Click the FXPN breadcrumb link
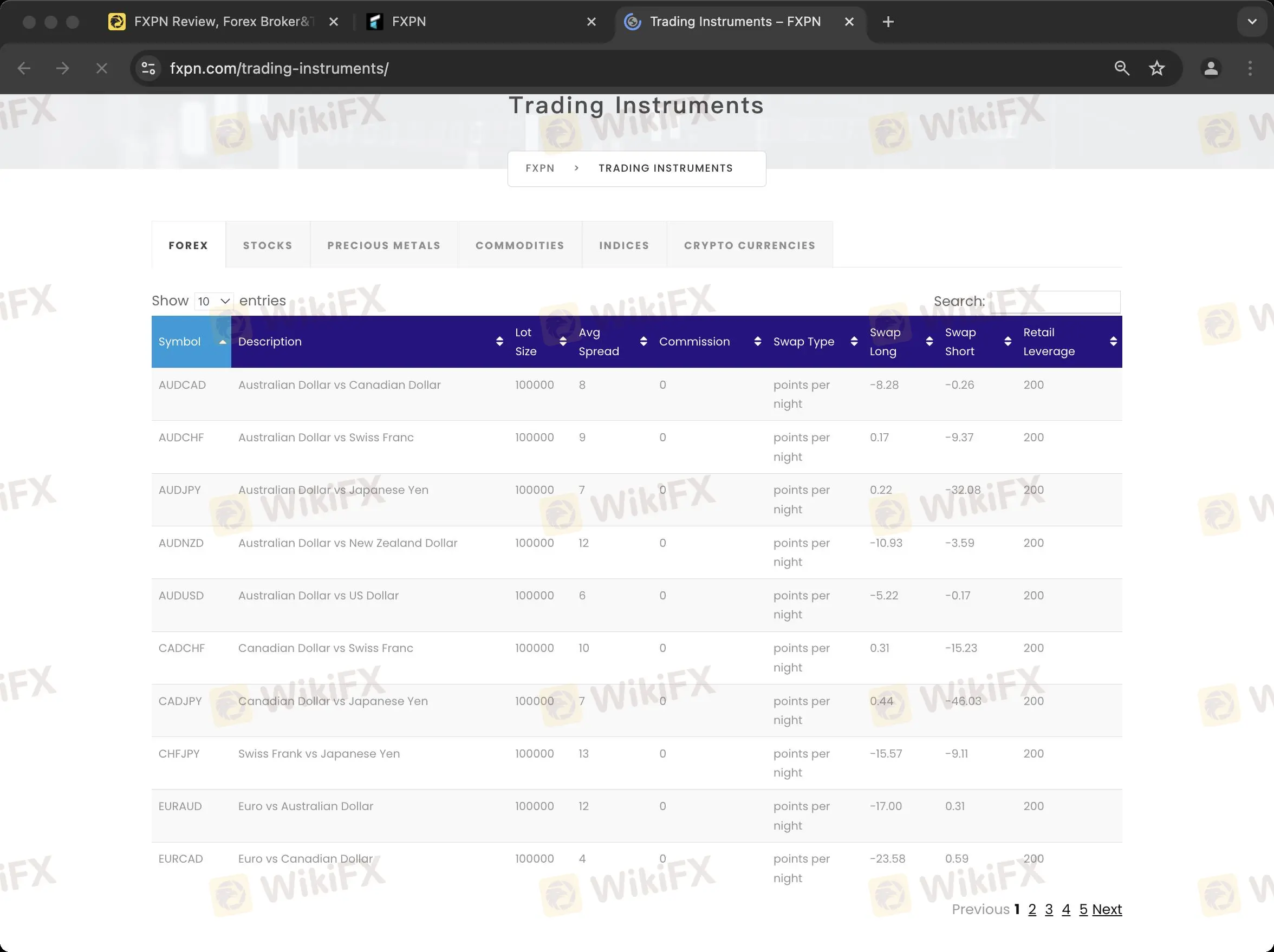1274x952 pixels. pyautogui.click(x=540, y=168)
